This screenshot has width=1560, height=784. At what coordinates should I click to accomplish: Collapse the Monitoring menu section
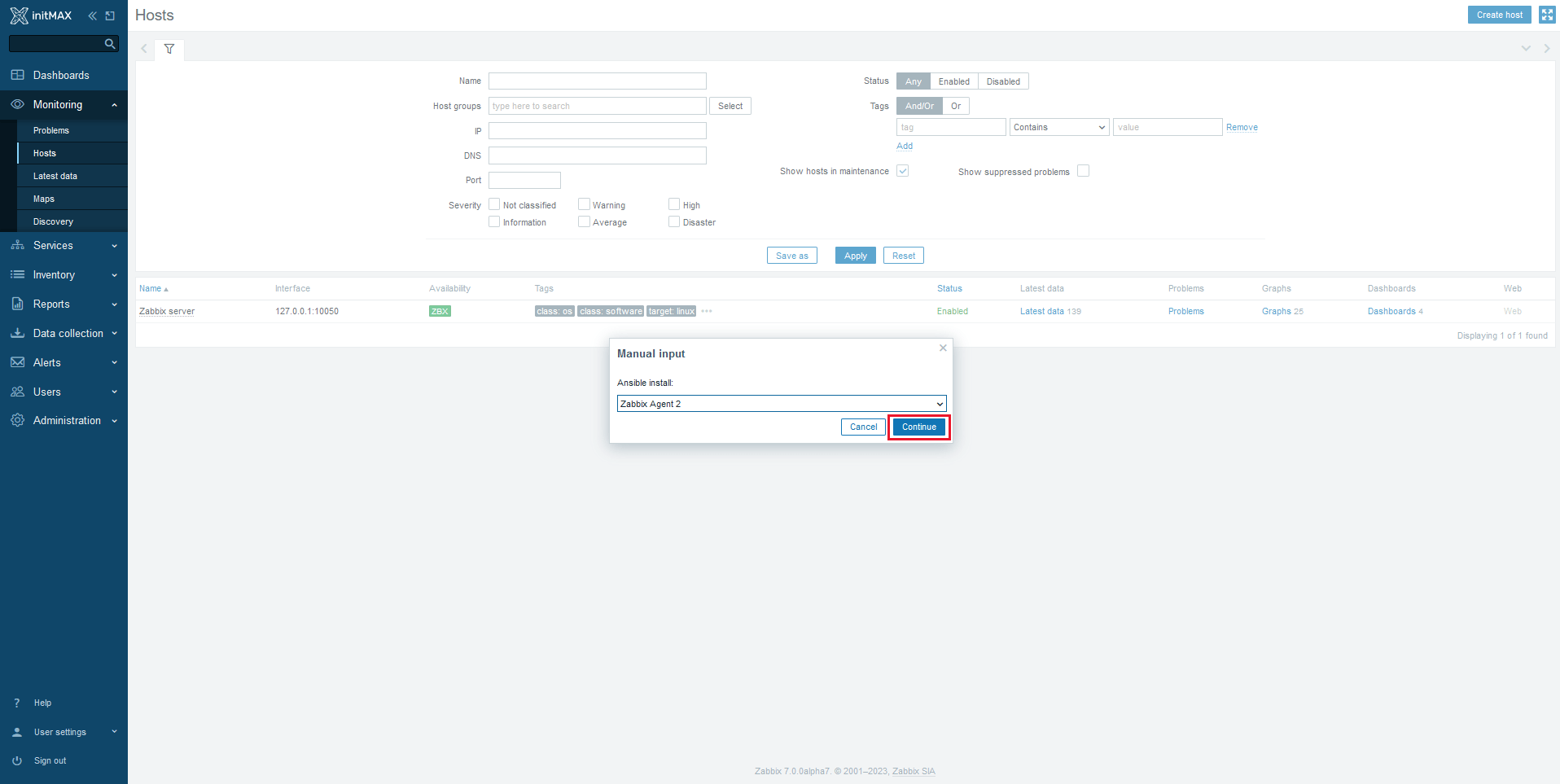point(114,104)
